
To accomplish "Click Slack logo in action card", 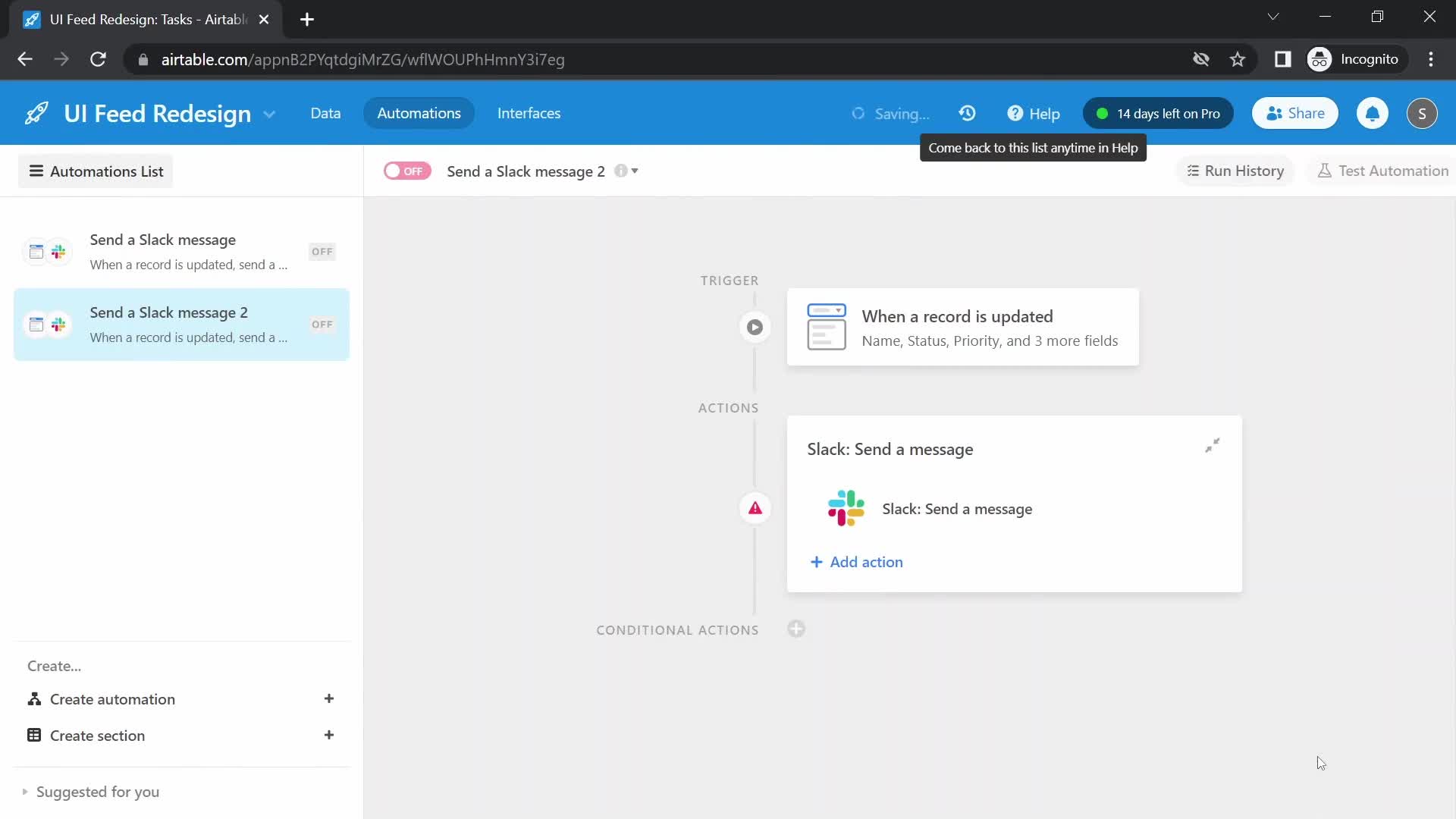I will pos(846,509).
